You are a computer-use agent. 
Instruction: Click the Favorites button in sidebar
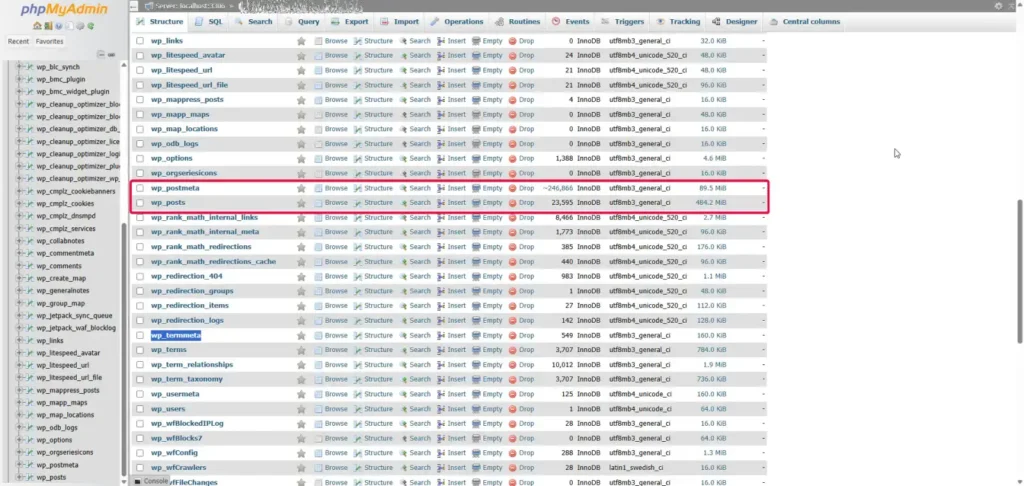click(x=49, y=41)
